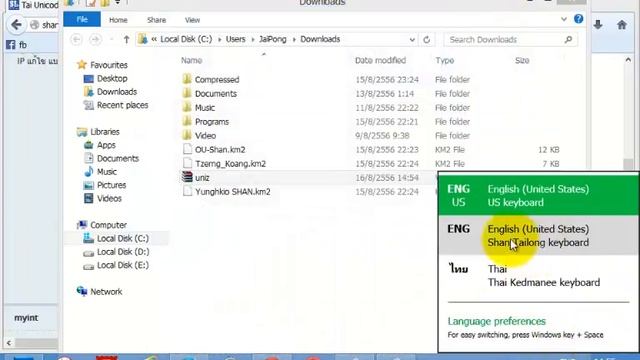
Task: Click the browser home icon
Action: click(622, 25)
